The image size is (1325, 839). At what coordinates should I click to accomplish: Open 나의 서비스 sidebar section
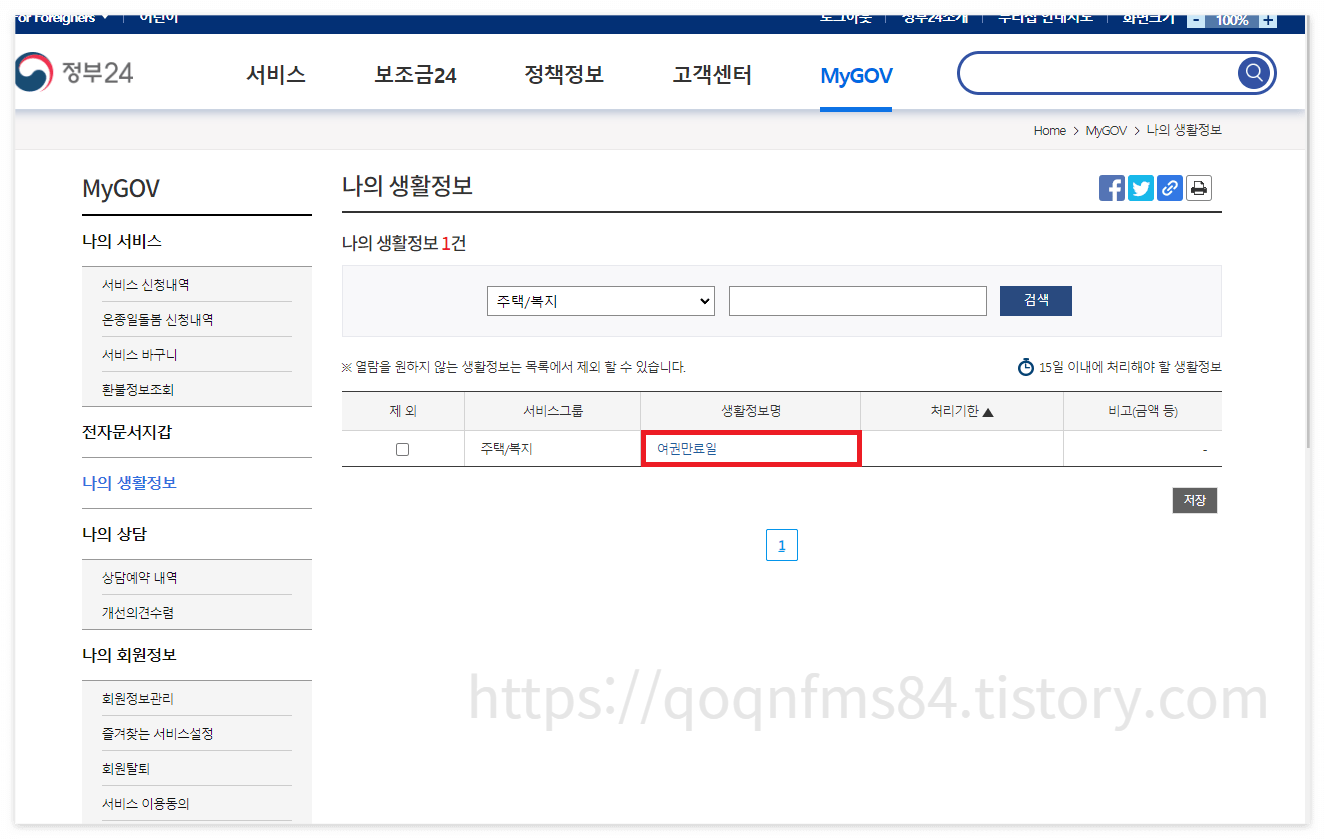pyautogui.click(x=122, y=241)
